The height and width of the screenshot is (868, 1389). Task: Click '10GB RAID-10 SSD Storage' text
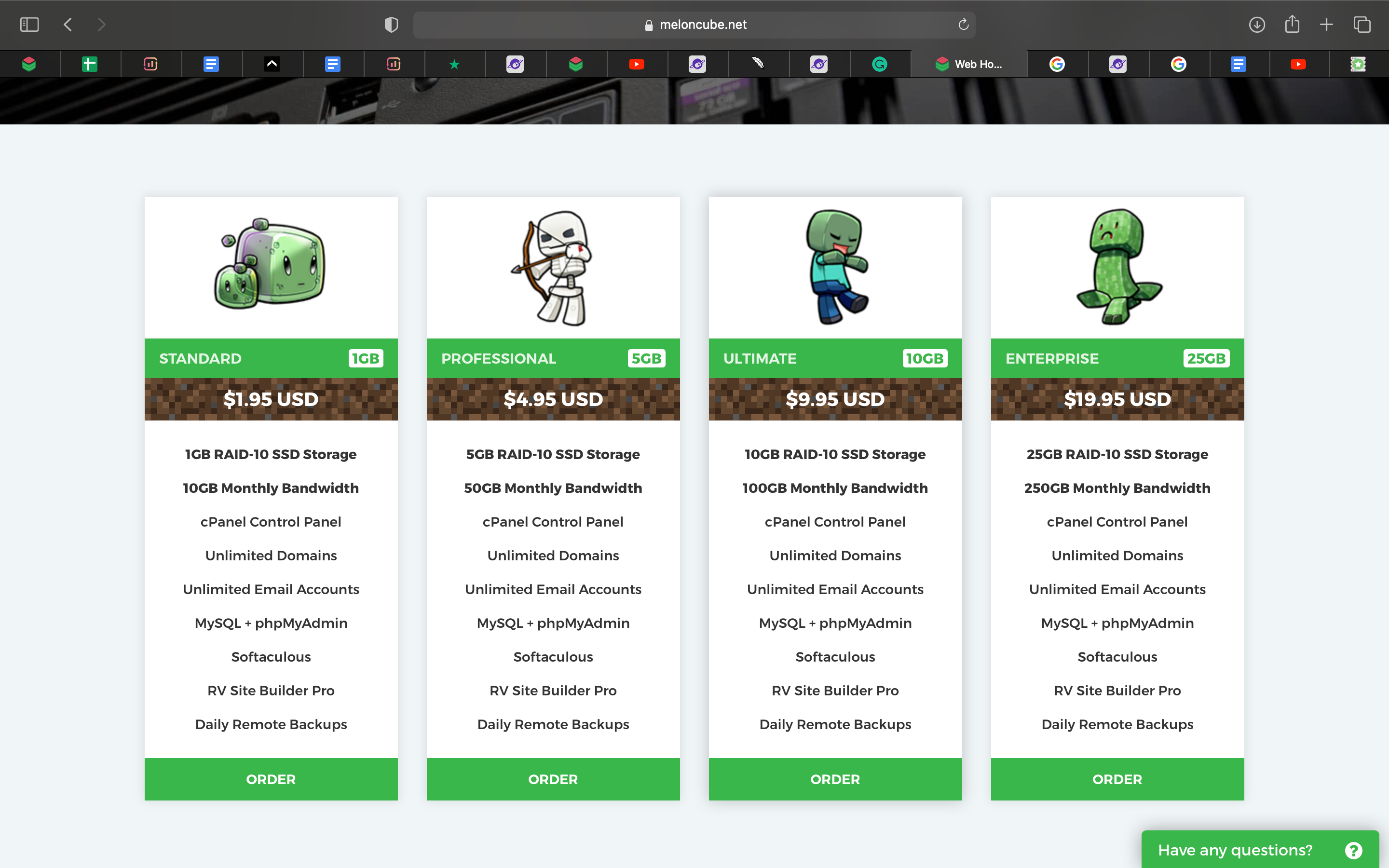[x=835, y=454]
